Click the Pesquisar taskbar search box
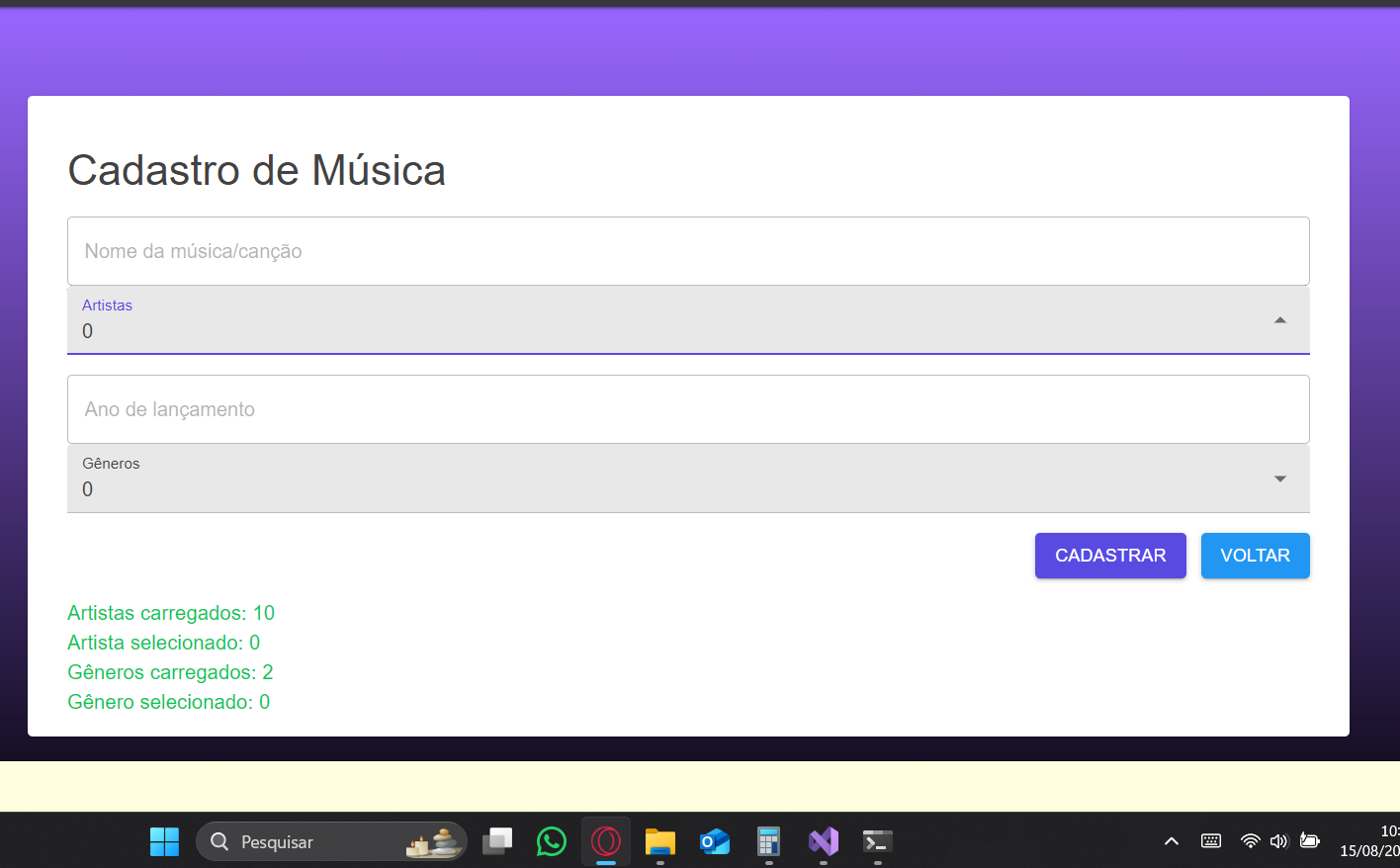The image size is (1400, 868). point(331,841)
